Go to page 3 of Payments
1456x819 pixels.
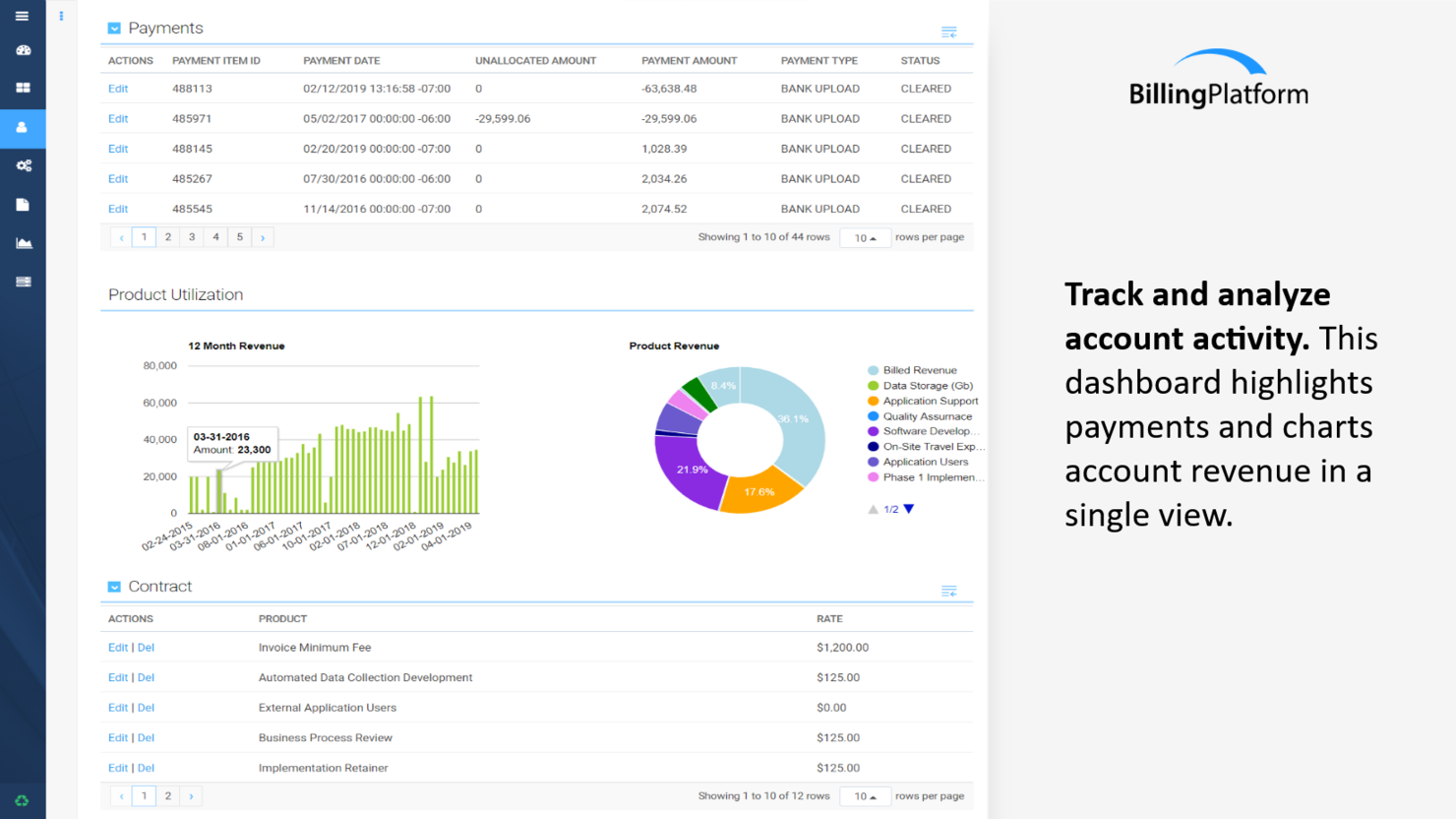(x=191, y=237)
